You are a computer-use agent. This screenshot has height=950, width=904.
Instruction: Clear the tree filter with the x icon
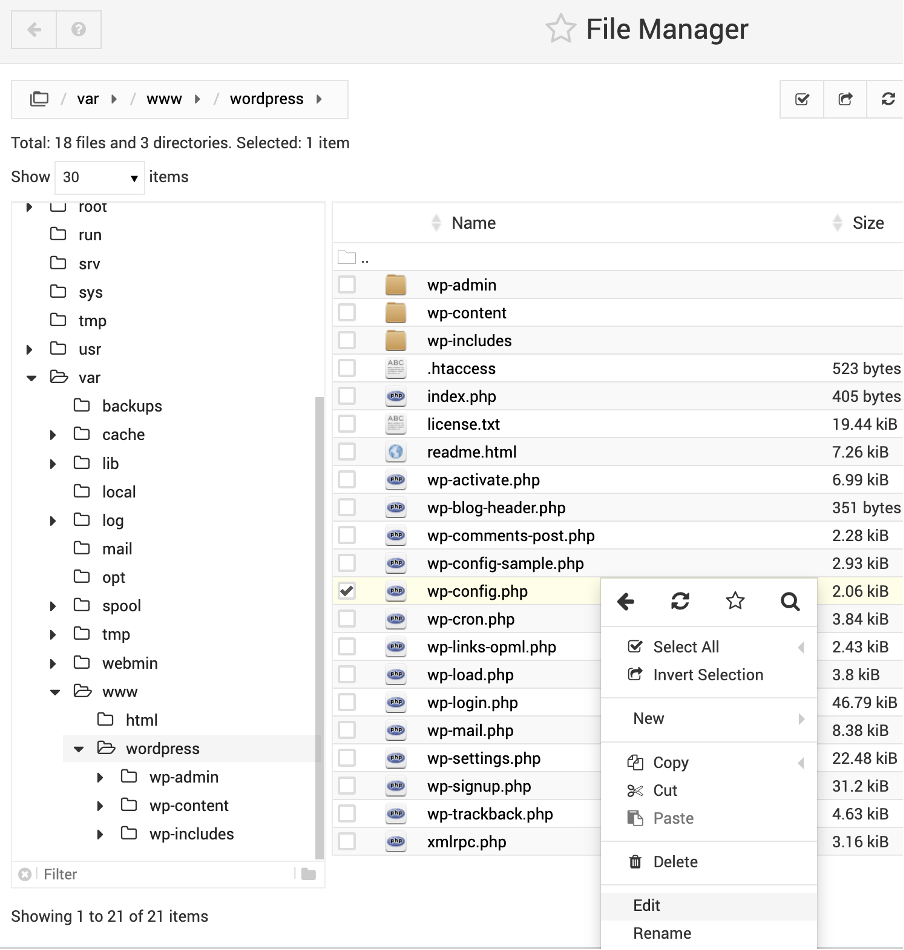tap(25, 874)
